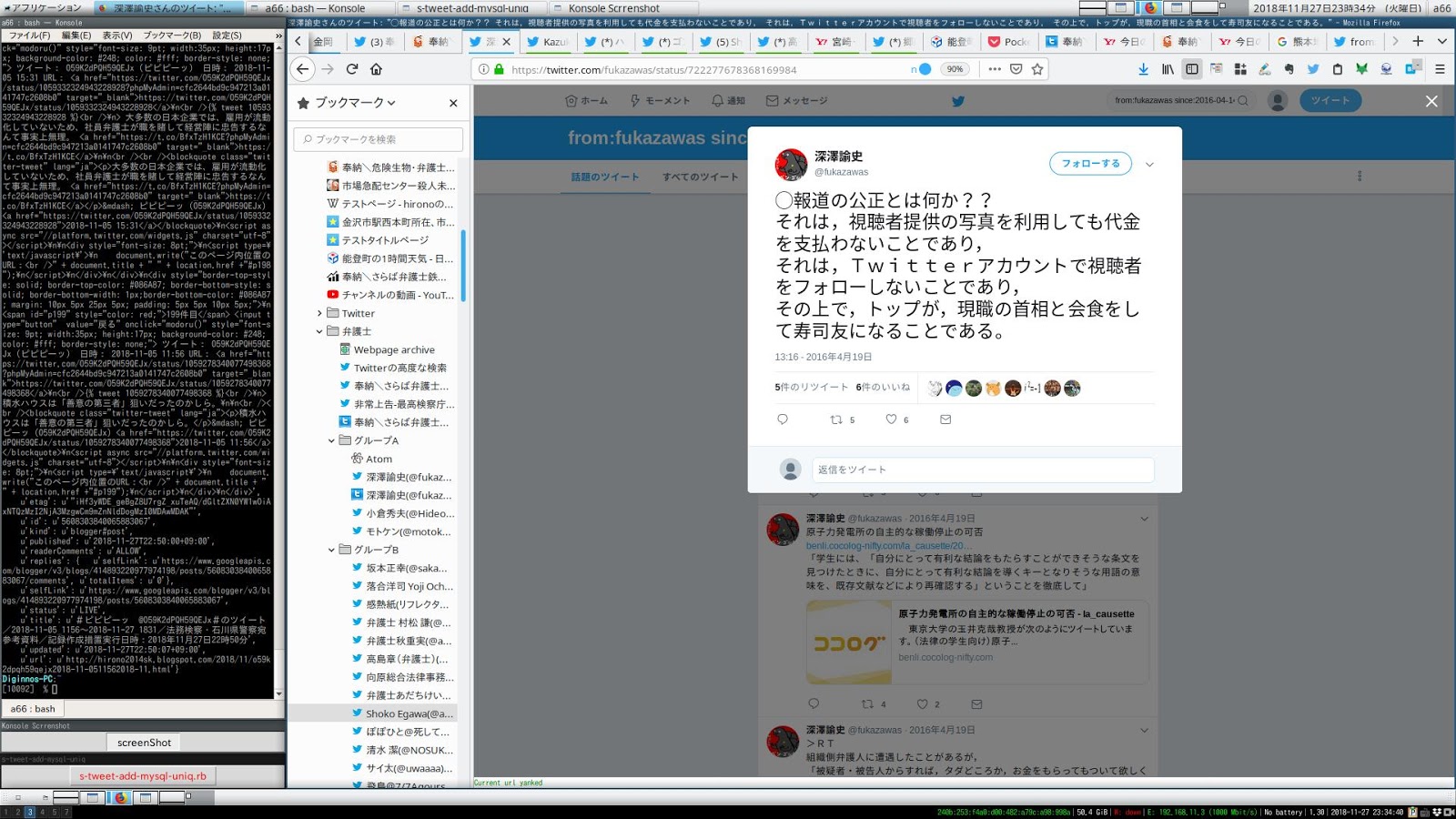The height and width of the screenshot is (819, 1456).
Task: Click the clipboard extension icon
Action: [x=1337, y=69]
